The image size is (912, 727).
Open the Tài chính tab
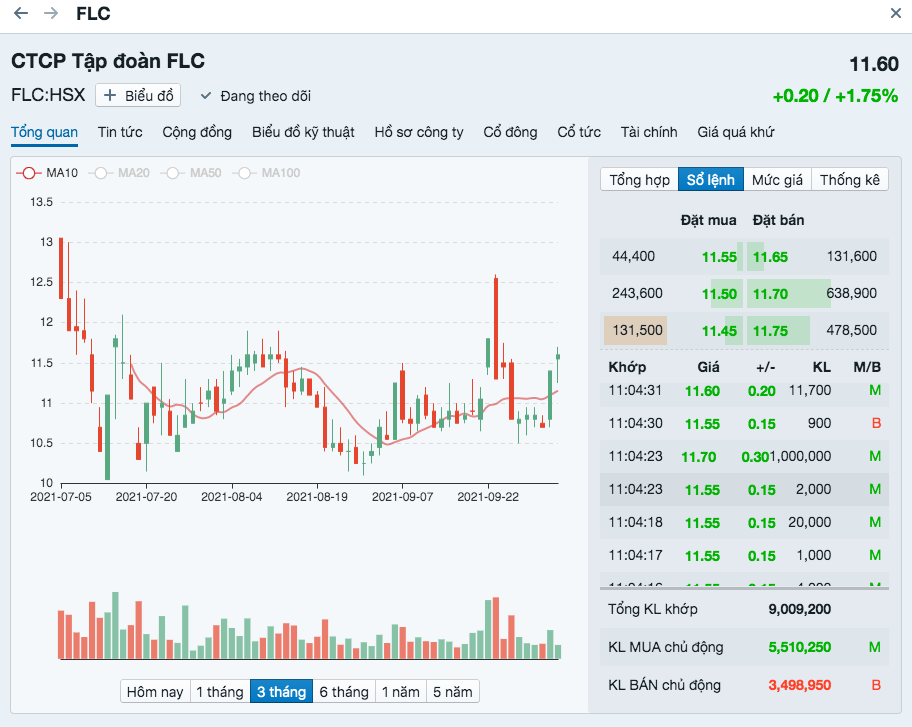pos(649,132)
